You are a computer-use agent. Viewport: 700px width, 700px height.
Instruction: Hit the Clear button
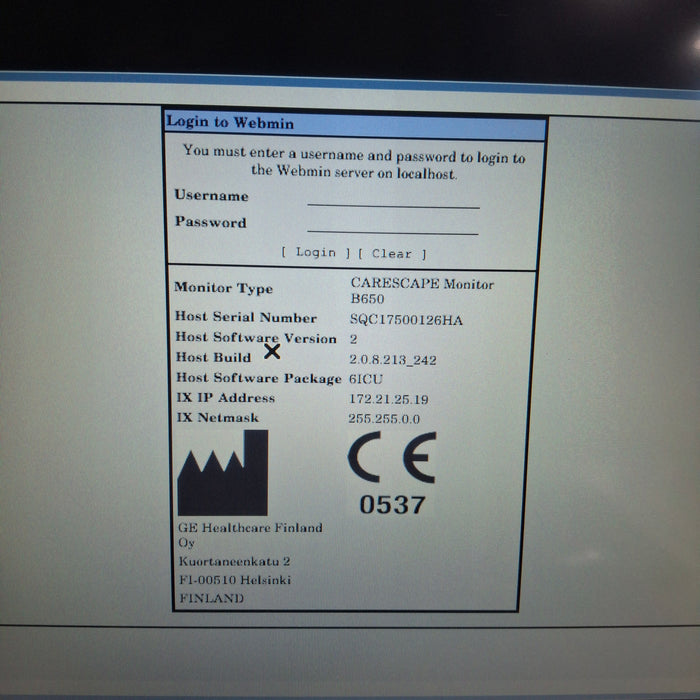click(x=392, y=254)
